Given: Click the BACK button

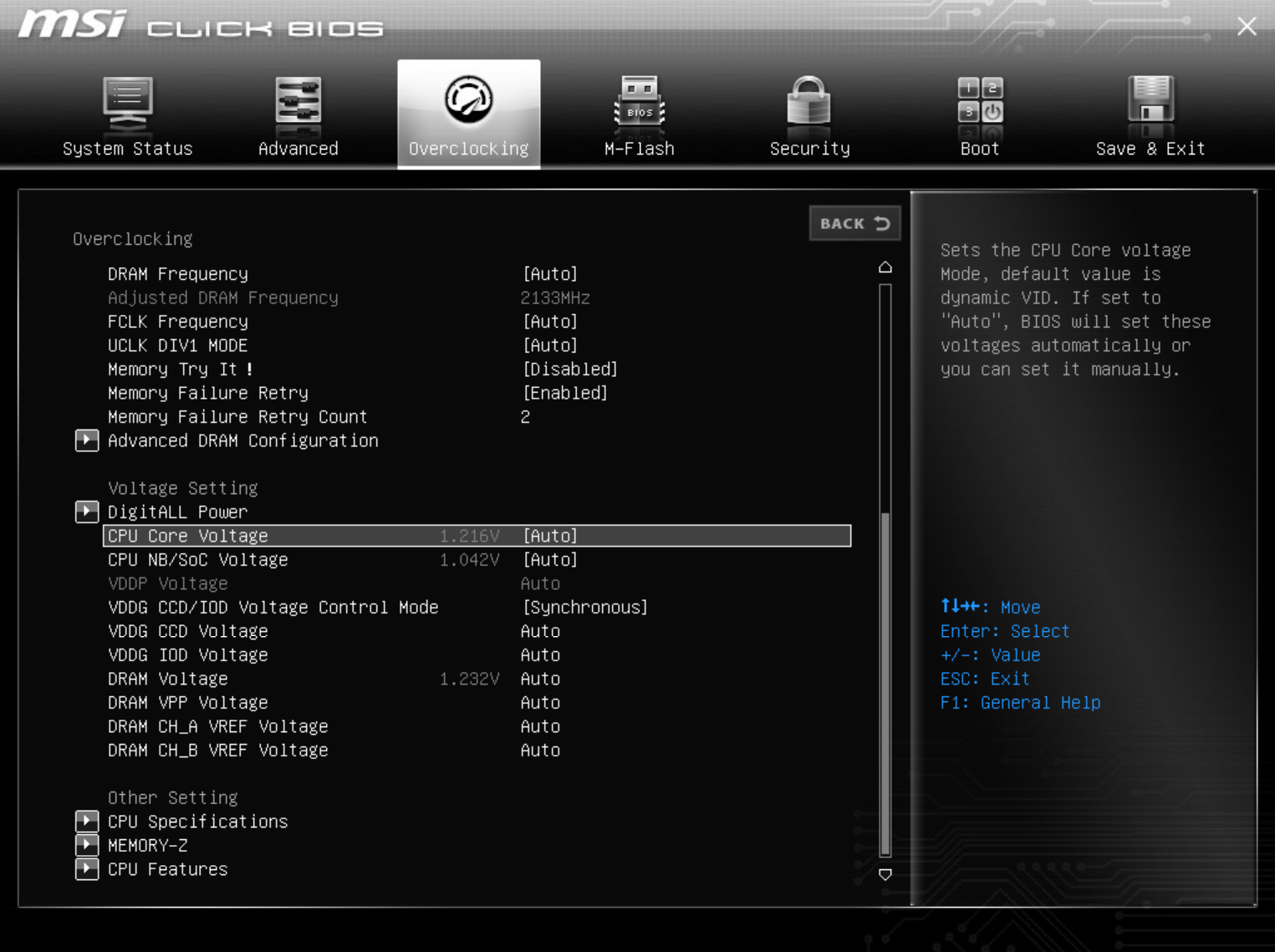Looking at the screenshot, I should pos(854,223).
